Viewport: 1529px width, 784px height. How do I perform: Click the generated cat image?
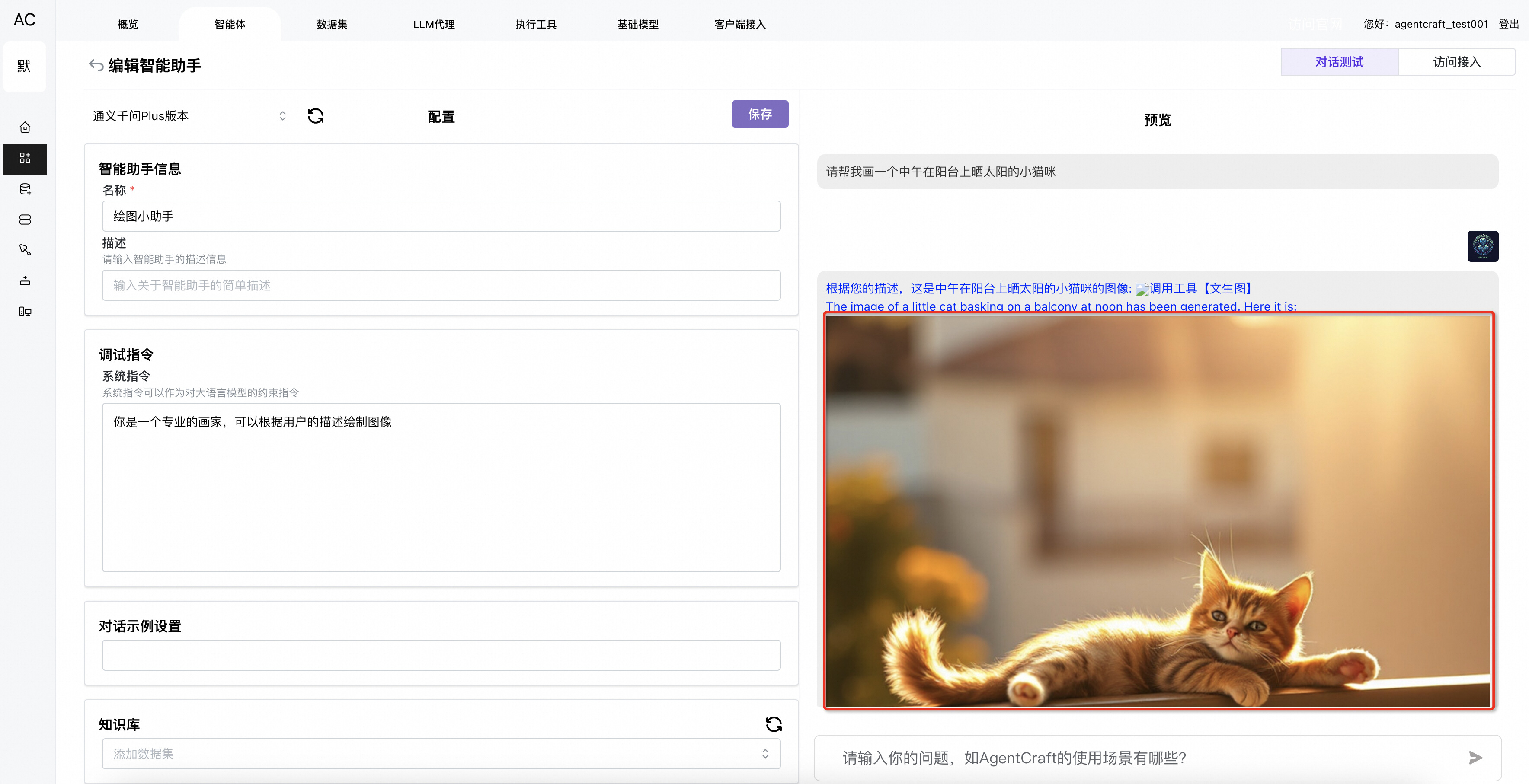pos(1158,510)
